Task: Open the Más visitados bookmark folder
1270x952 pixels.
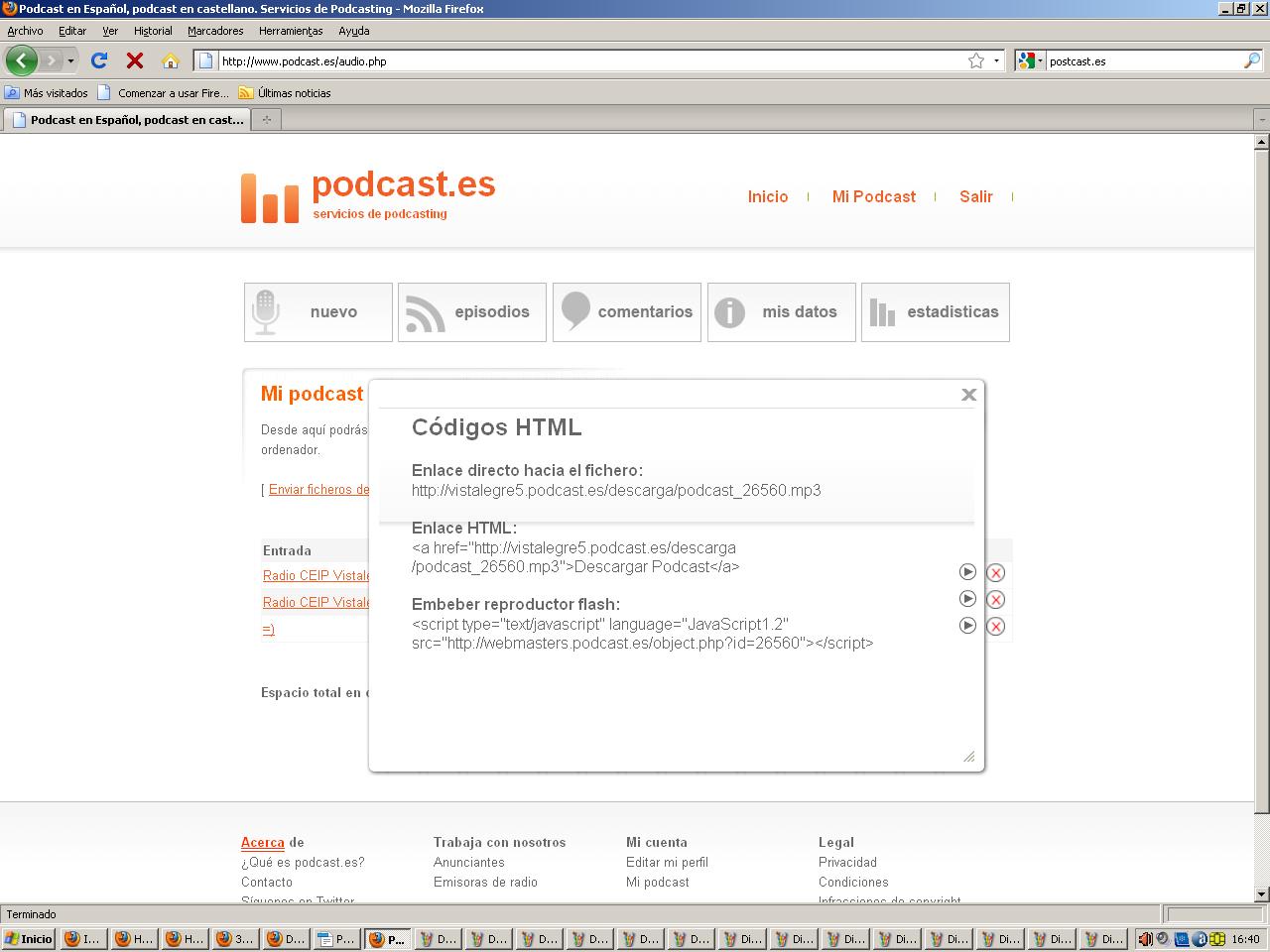Action: [x=47, y=93]
